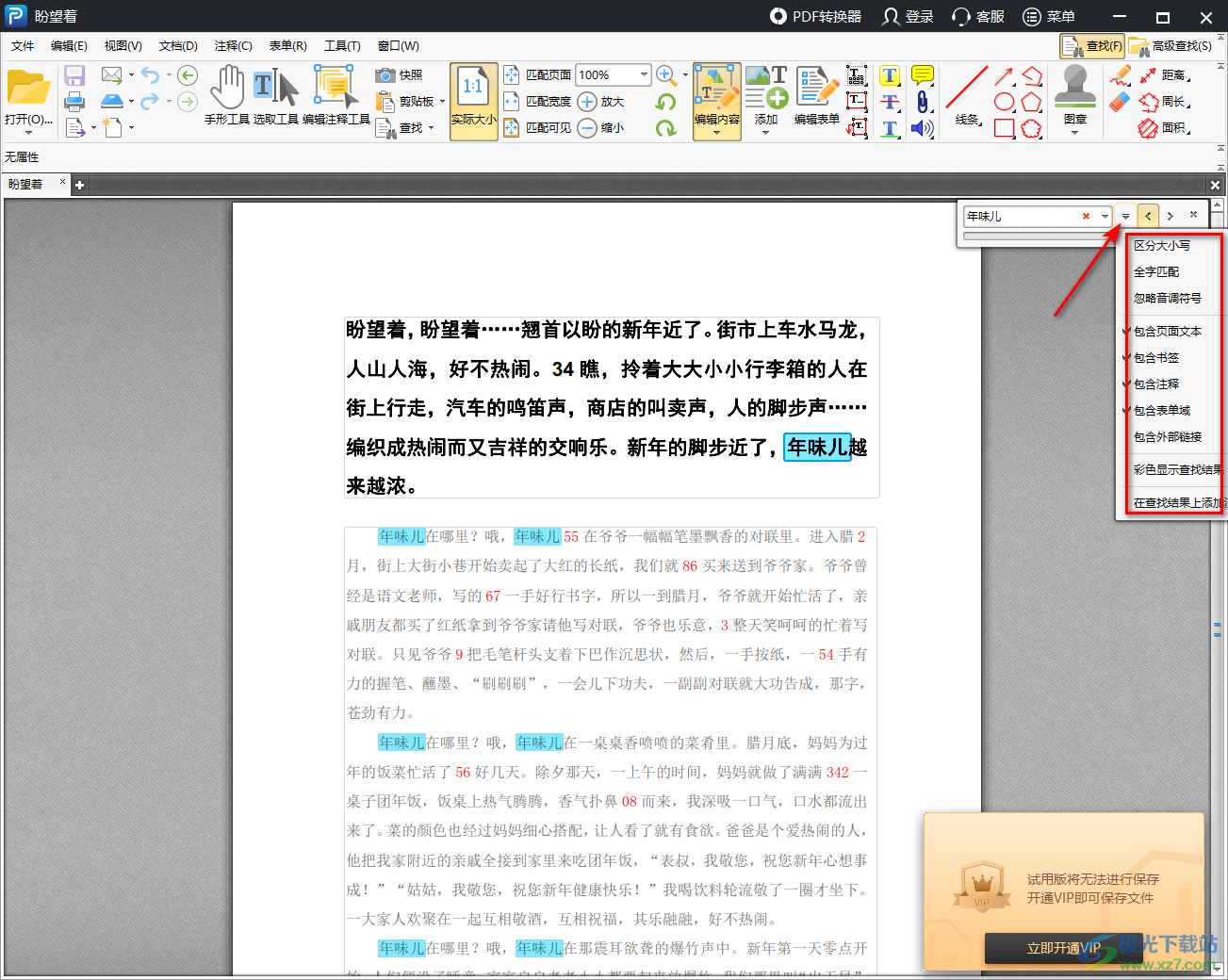Screen dimensions: 1228x980
Task: Select the Eraser tool icon
Action: click(1120, 102)
